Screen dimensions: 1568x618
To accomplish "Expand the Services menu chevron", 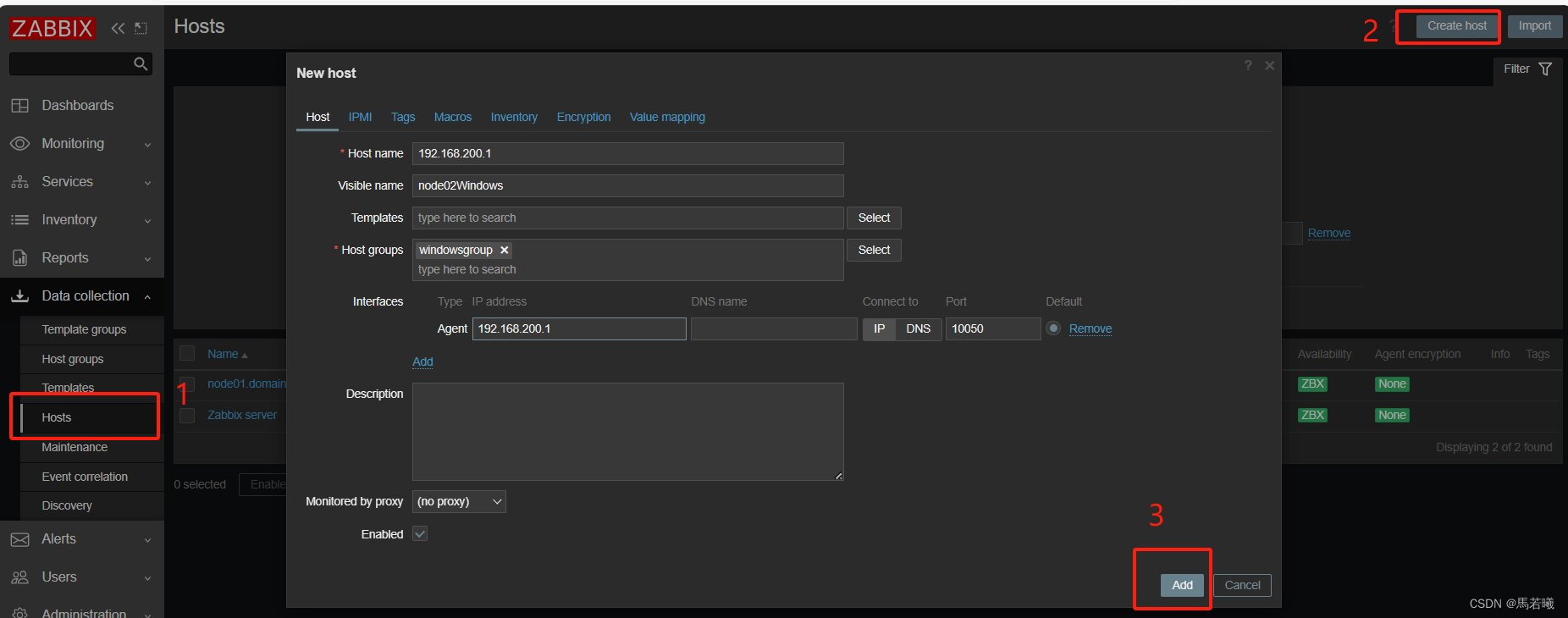I will click(148, 183).
